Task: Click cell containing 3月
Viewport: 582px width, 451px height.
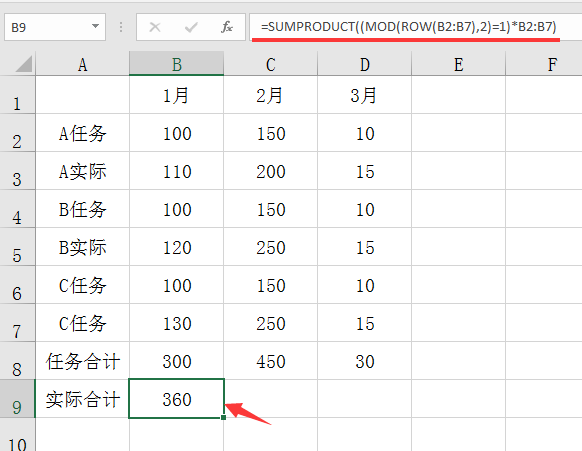Action: (x=364, y=95)
